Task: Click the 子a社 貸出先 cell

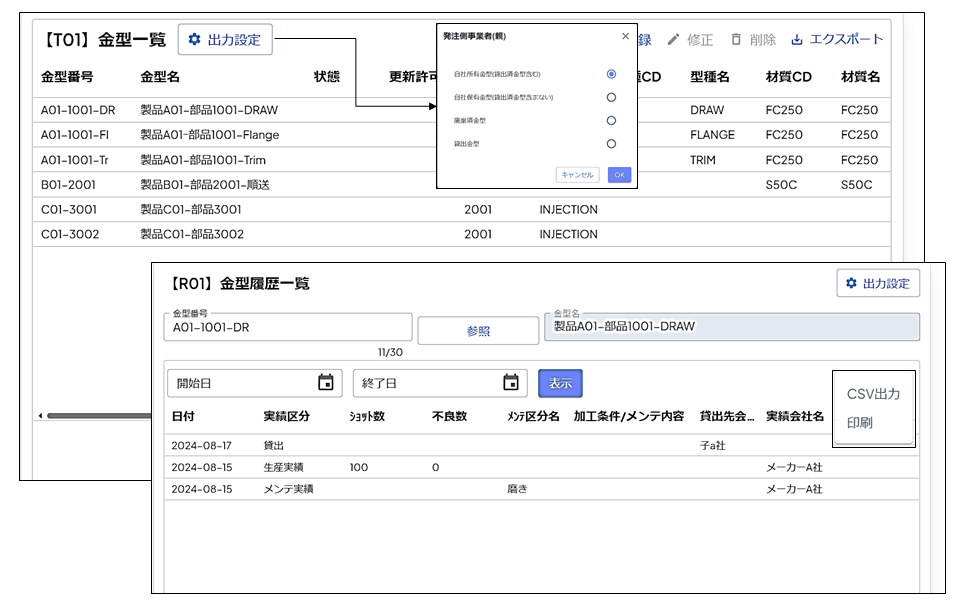Action: click(x=712, y=446)
